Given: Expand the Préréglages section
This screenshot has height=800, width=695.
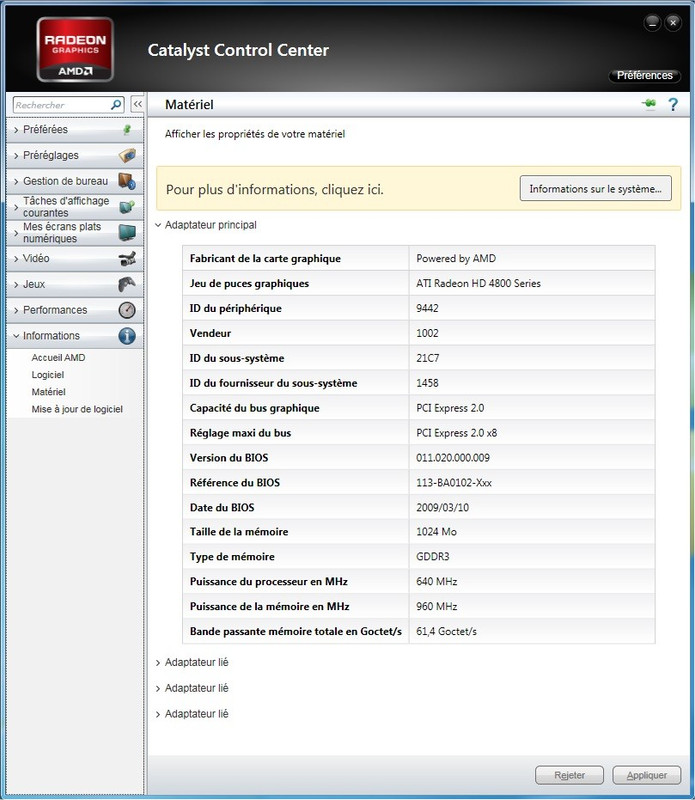Looking at the screenshot, I should 75,155.
